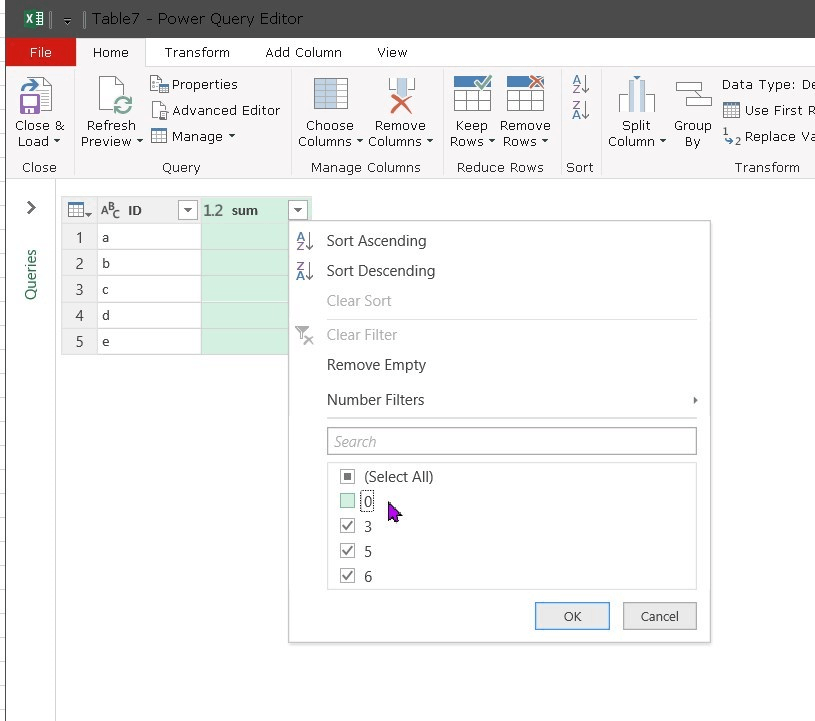Cancel the filter dialog
The image size is (815, 721).
(x=659, y=616)
